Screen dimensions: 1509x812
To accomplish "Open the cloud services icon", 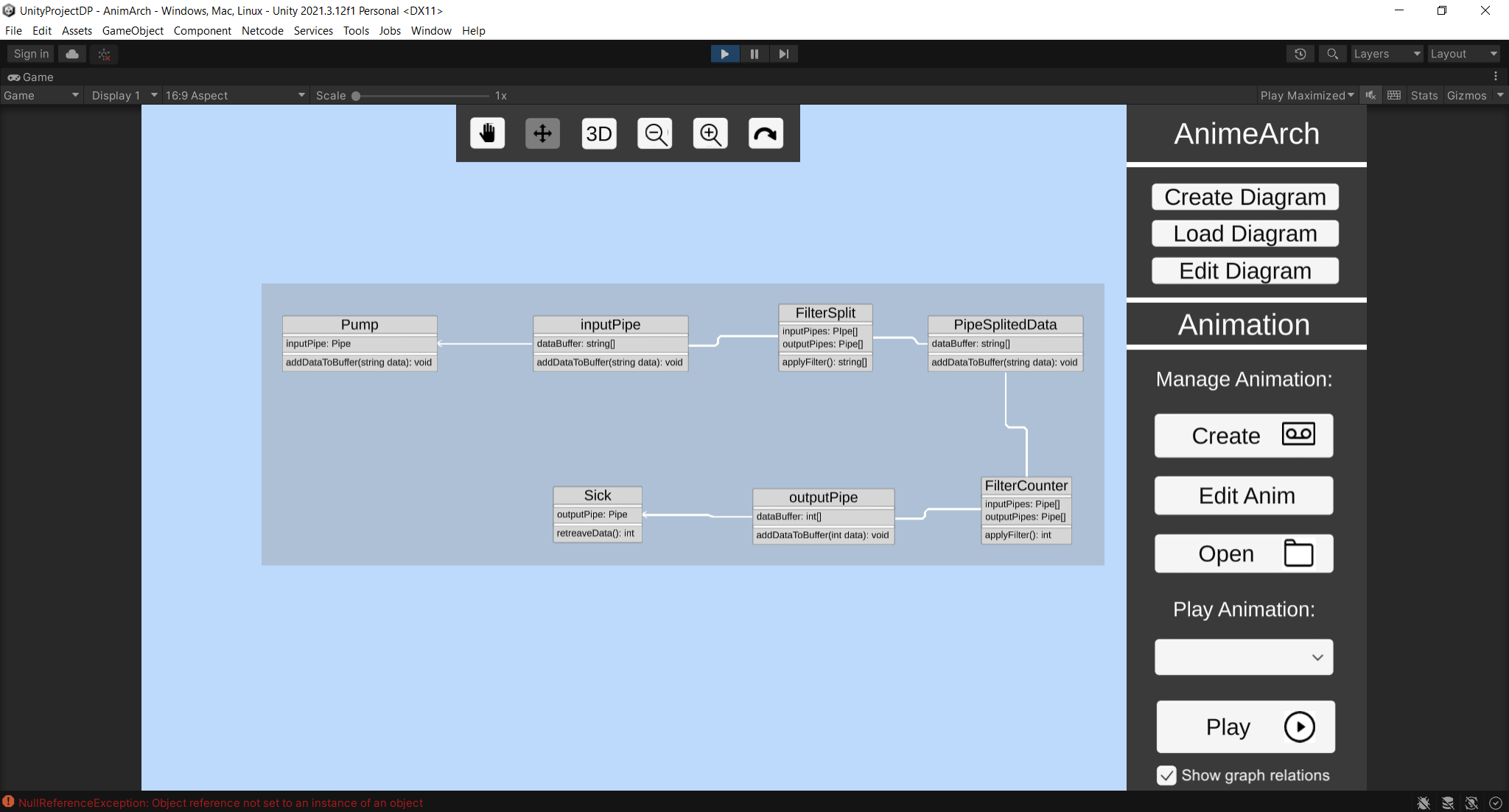I will coord(72,54).
